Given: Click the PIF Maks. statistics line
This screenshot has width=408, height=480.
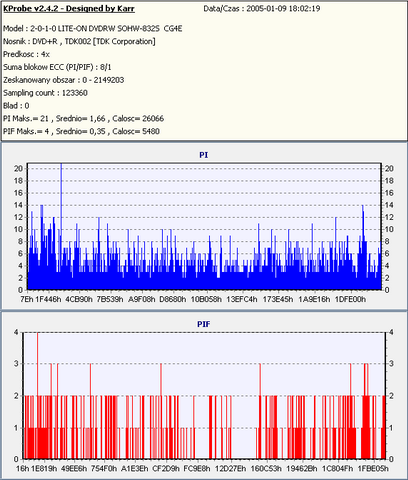Looking at the screenshot, I should tap(81, 131).
